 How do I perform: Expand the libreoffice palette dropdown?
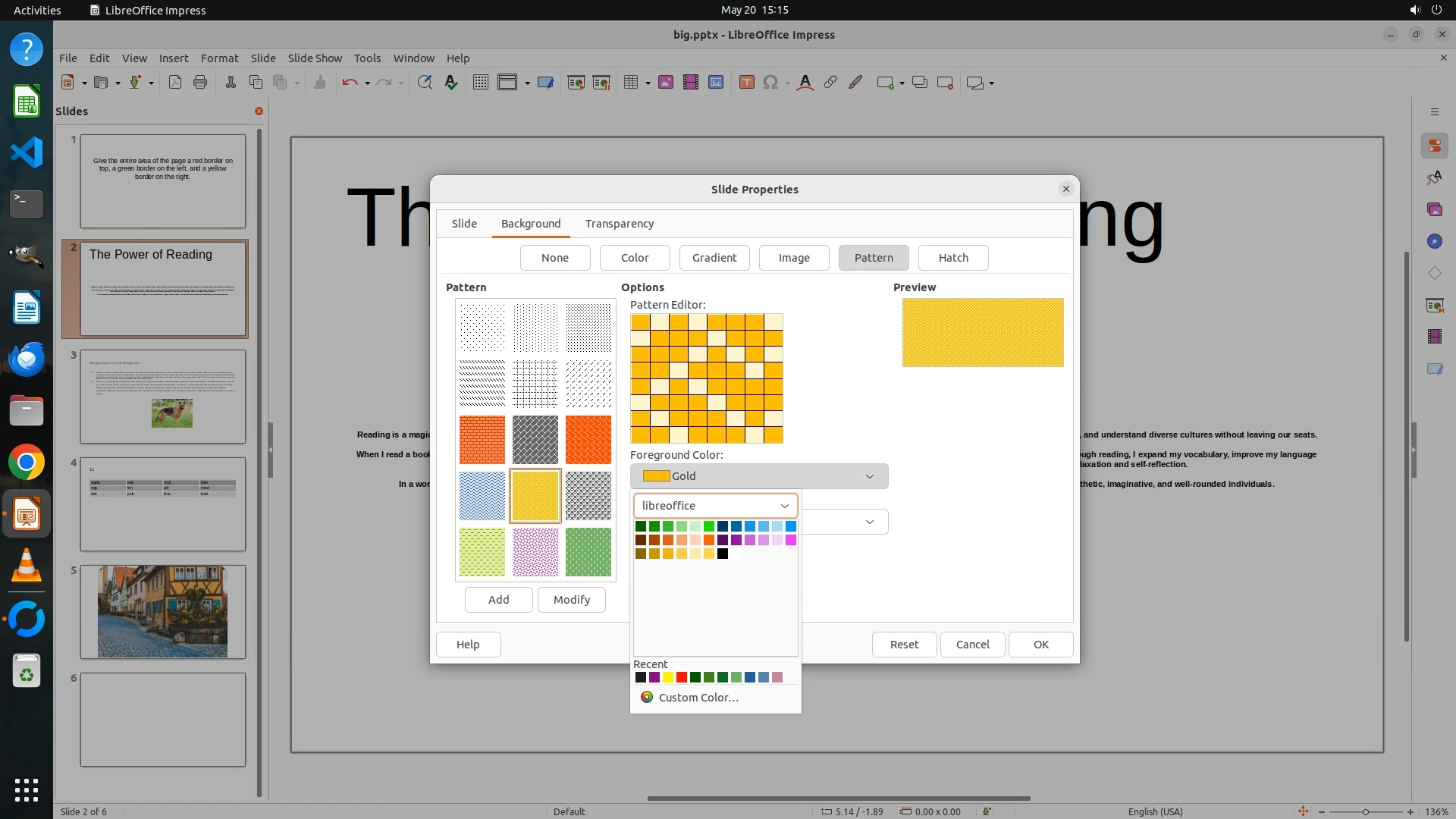tap(784, 506)
